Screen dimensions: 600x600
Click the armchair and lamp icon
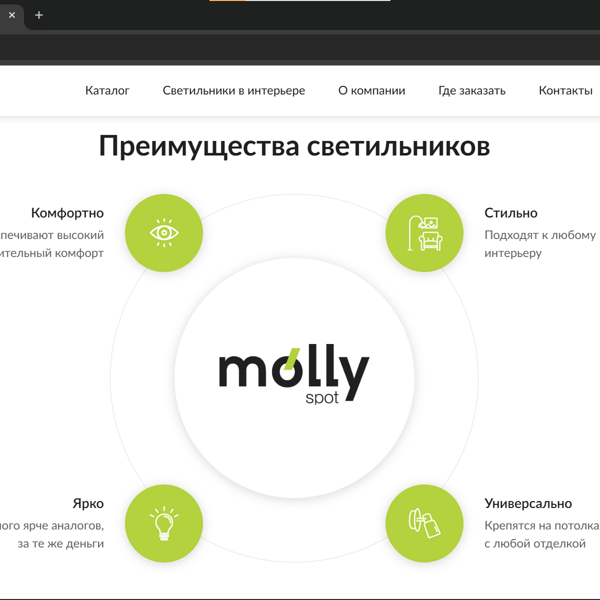[x=424, y=233]
